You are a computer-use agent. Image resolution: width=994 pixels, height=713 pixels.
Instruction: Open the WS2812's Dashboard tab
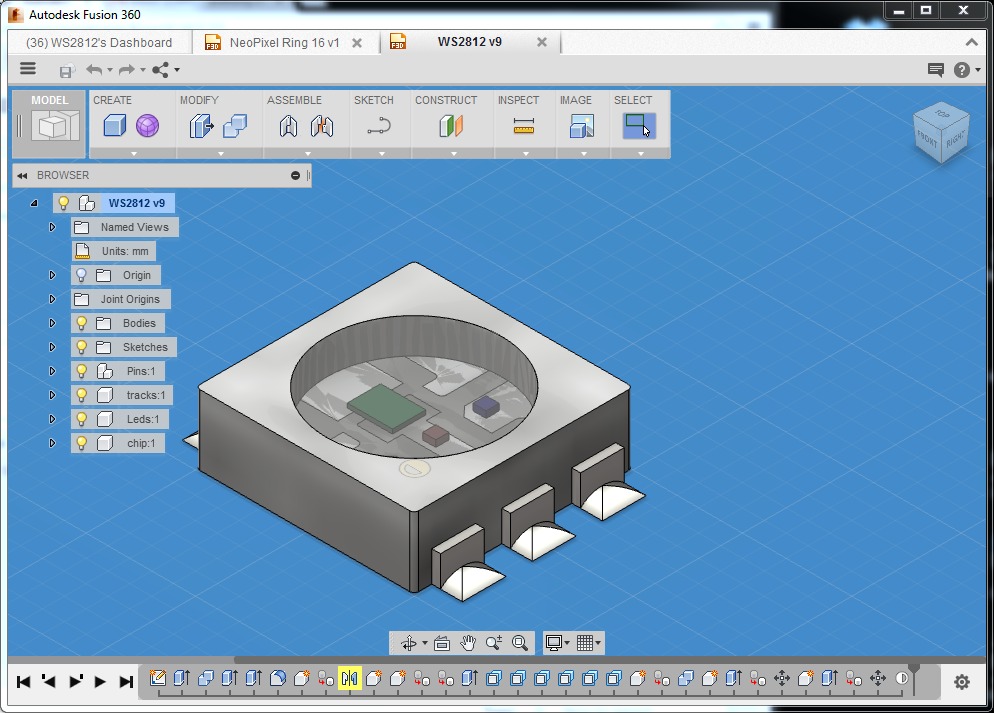pyautogui.click(x=98, y=43)
